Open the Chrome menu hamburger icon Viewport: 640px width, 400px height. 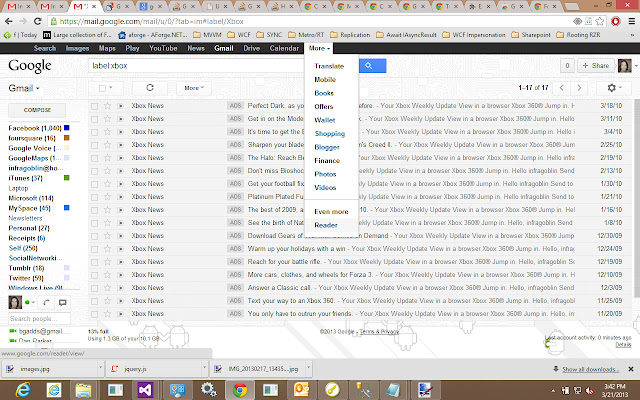coord(631,21)
